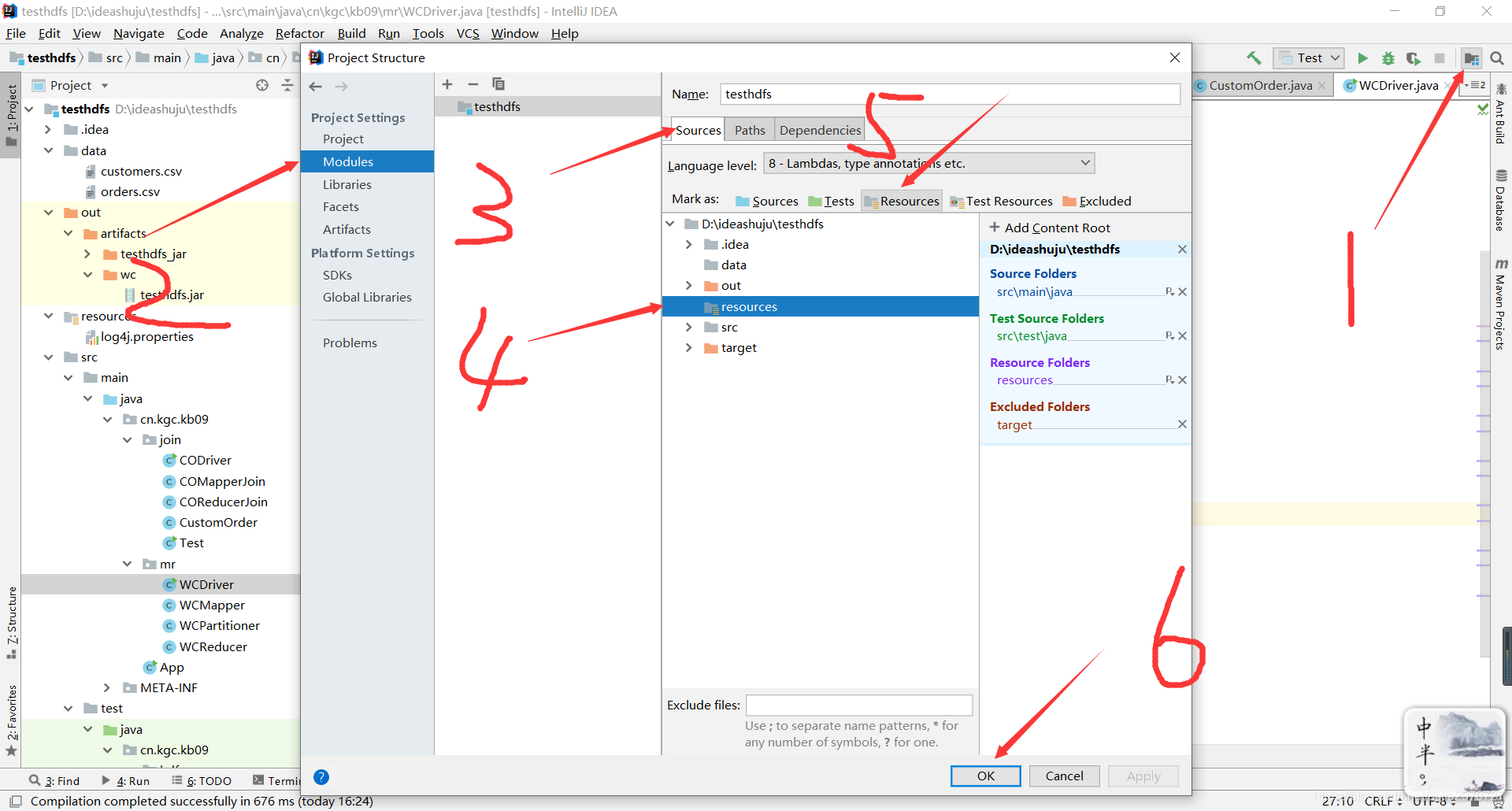This screenshot has width=1512, height=811.
Task: Toggle Resources mark on selected folder
Action: tap(902, 202)
